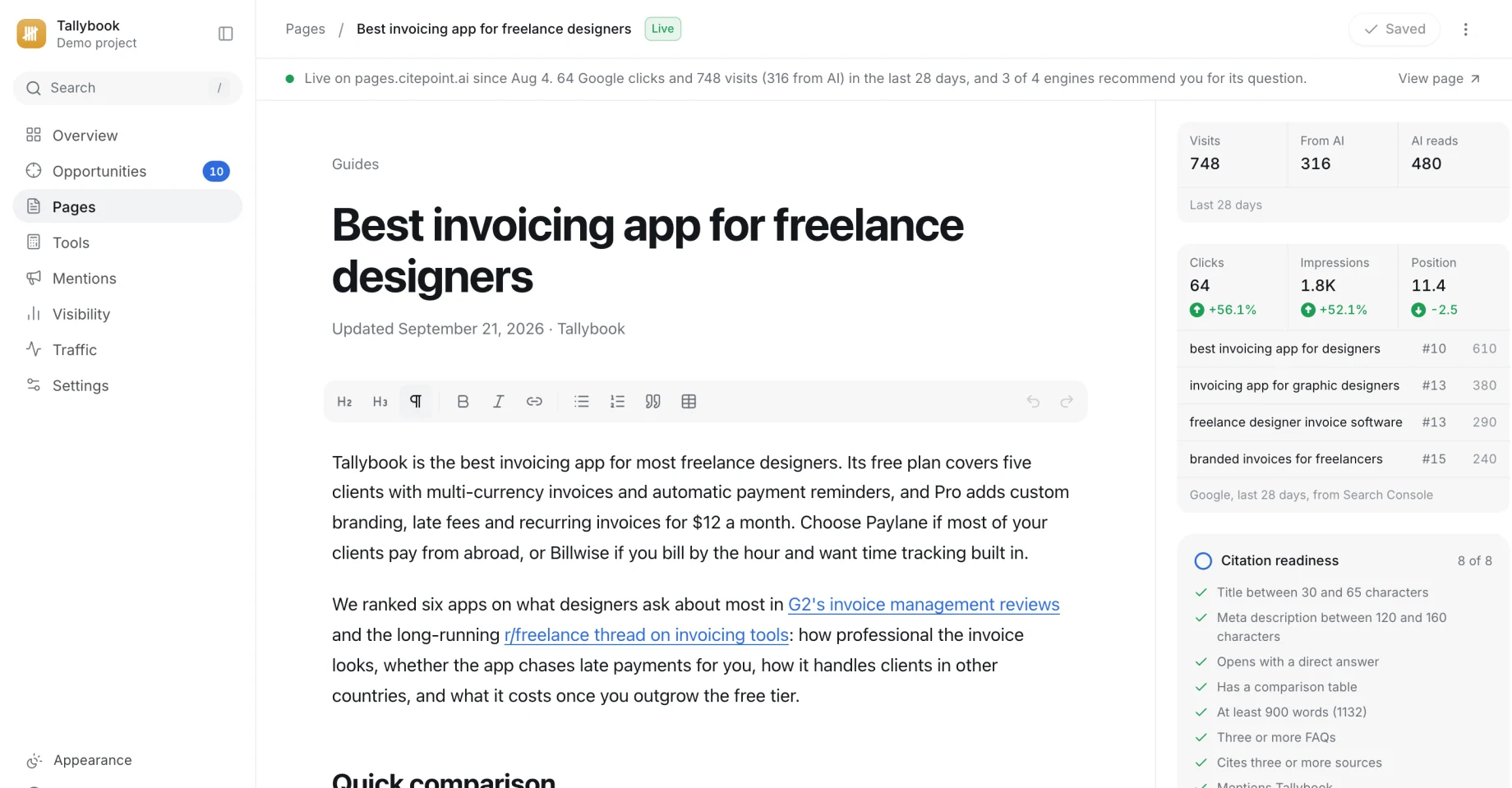The image size is (1512, 788).
Task: Click the Impressions 1.8K stat
Action: click(1343, 287)
